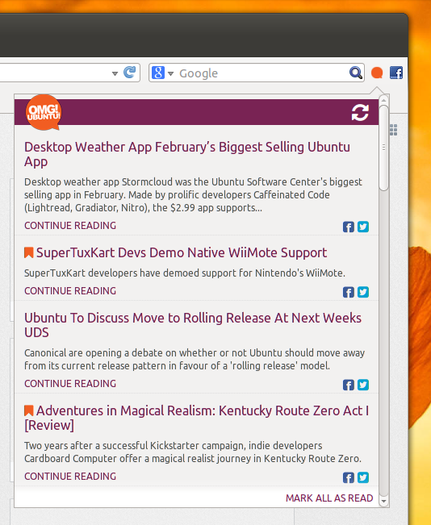Viewport: 431px width, 525px height.
Task: Open headline Desktop Weather App February's Biggest Selling
Action: (x=187, y=154)
